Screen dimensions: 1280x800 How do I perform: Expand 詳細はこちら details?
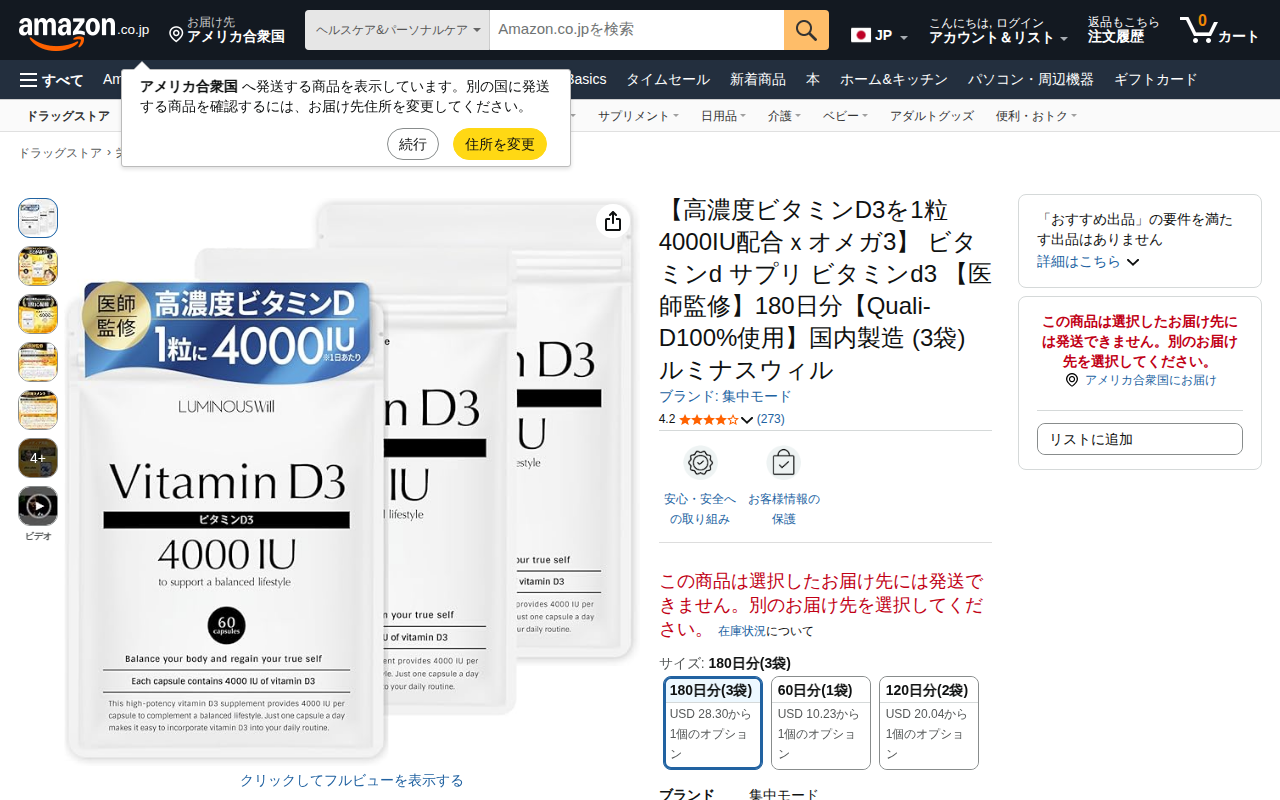(1088, 262)
